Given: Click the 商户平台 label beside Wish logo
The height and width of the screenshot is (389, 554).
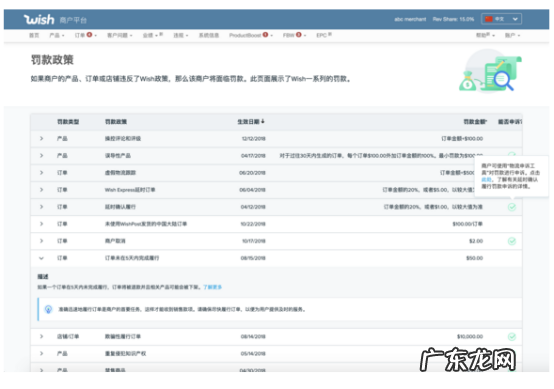Looking at the screenshot, I should pos(73,20).
